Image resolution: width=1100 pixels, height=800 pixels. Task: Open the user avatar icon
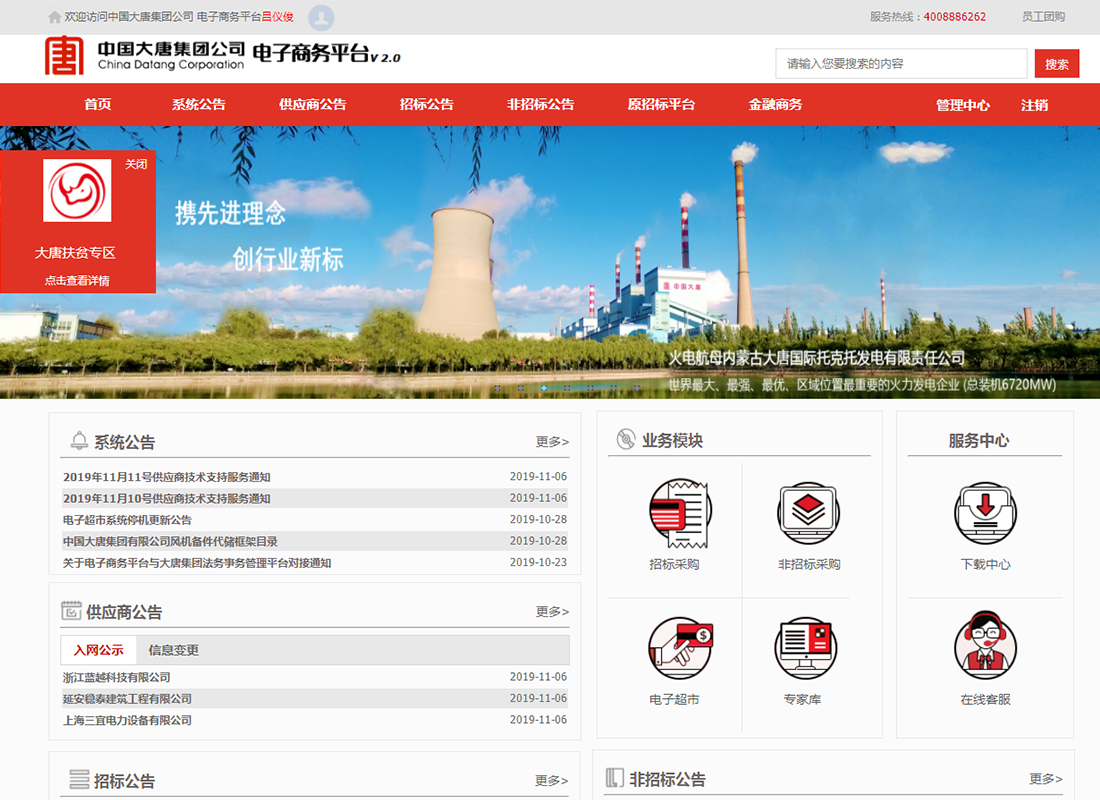(x=321, y=18)
